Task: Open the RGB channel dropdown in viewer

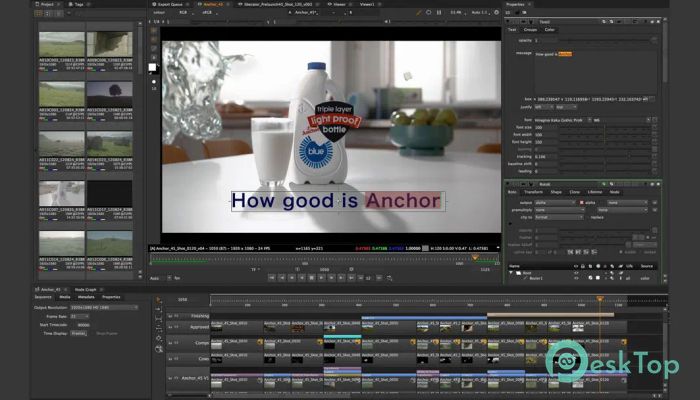Action: 186,12
